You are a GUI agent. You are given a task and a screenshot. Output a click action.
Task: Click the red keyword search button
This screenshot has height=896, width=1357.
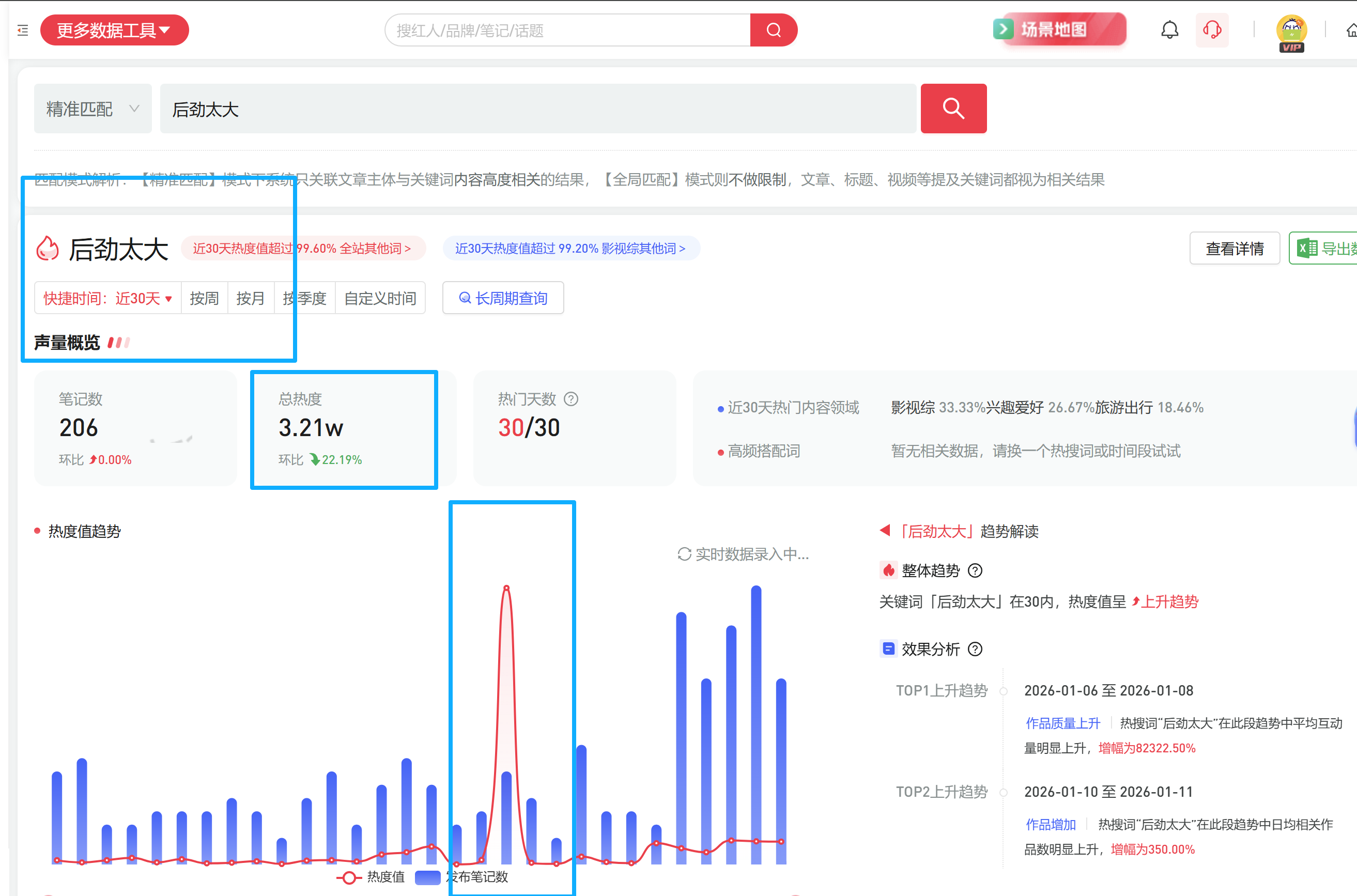click(x=953, y=109)
